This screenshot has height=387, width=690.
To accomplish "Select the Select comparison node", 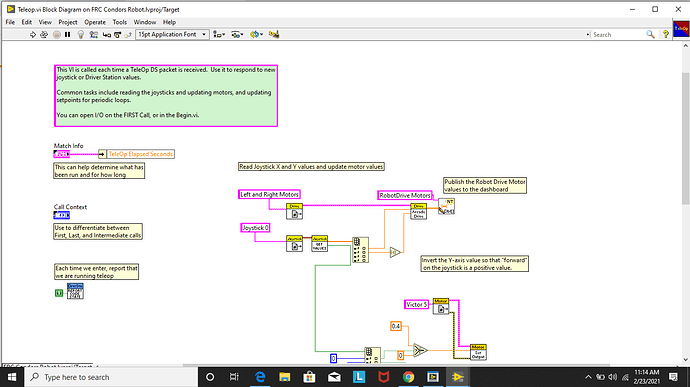I will (x=420, y=350).
